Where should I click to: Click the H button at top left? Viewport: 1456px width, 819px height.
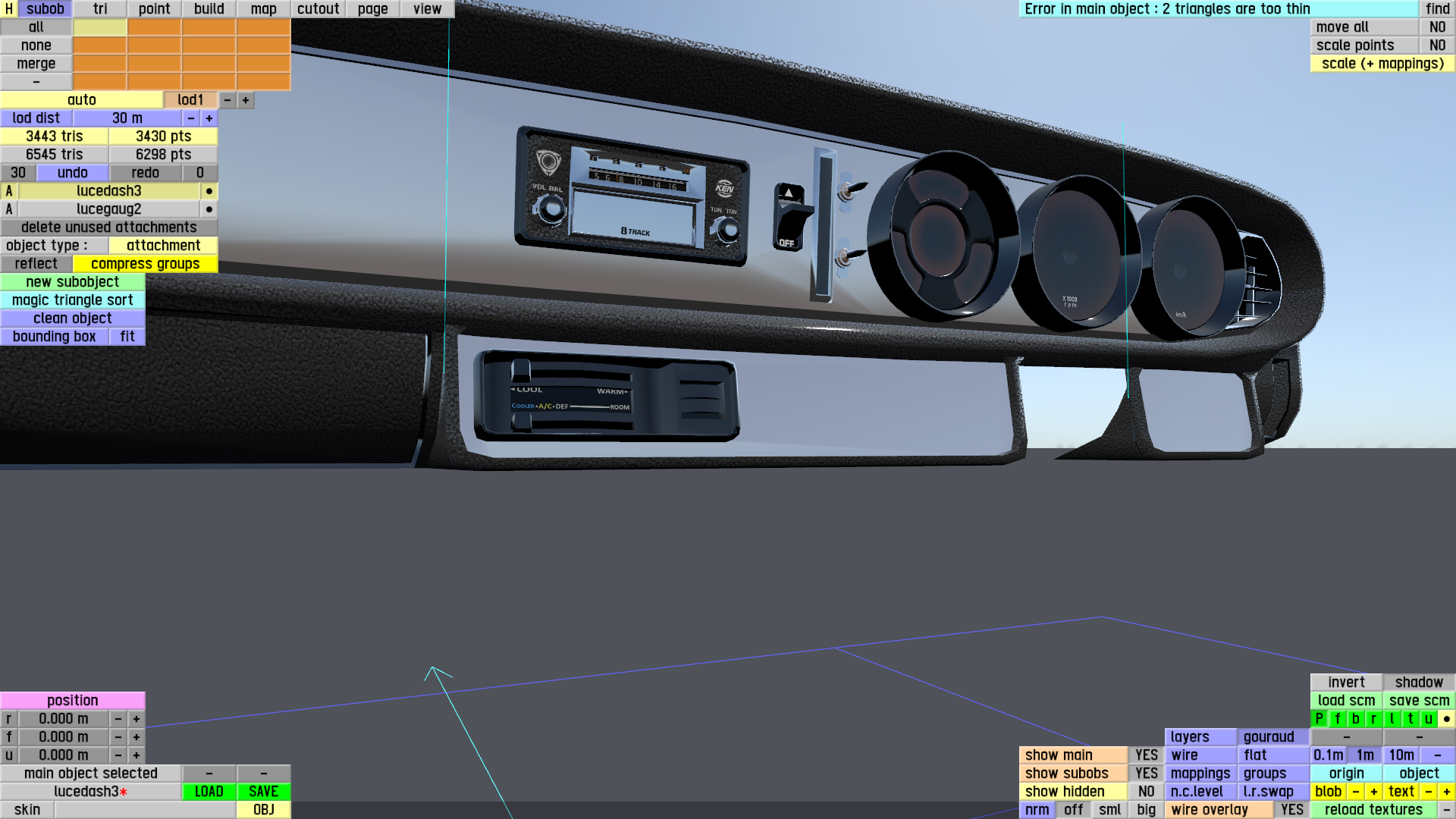pyautogui.click(x=8, y=9)
